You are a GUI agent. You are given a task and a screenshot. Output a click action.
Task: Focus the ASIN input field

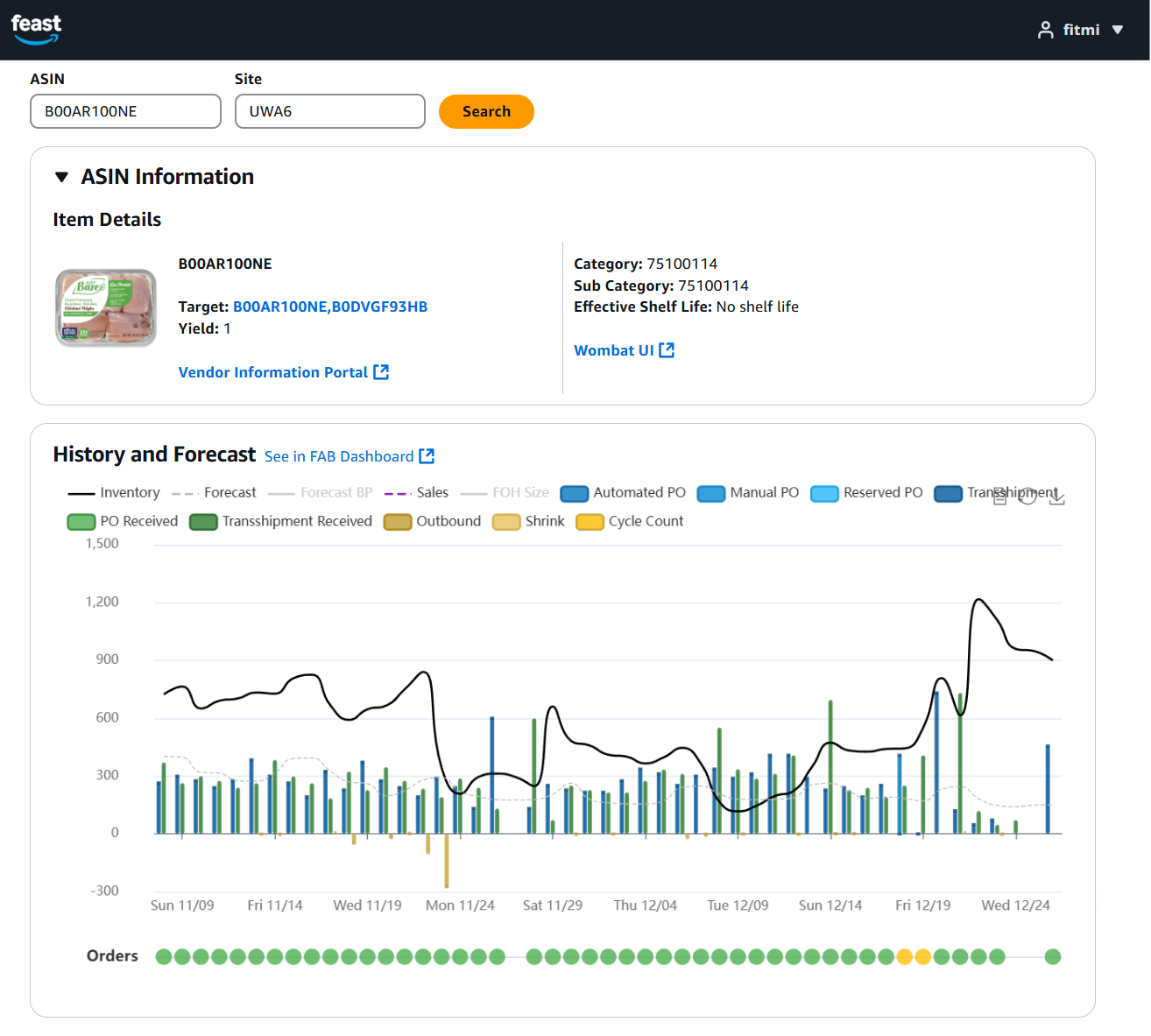point(125,111)
